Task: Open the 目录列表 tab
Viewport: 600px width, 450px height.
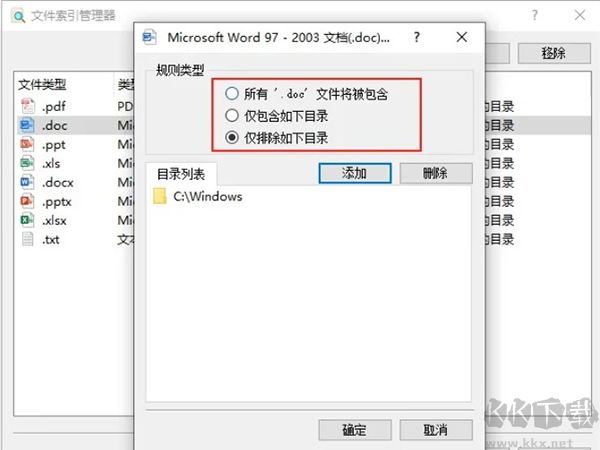Action: point(181,174)
